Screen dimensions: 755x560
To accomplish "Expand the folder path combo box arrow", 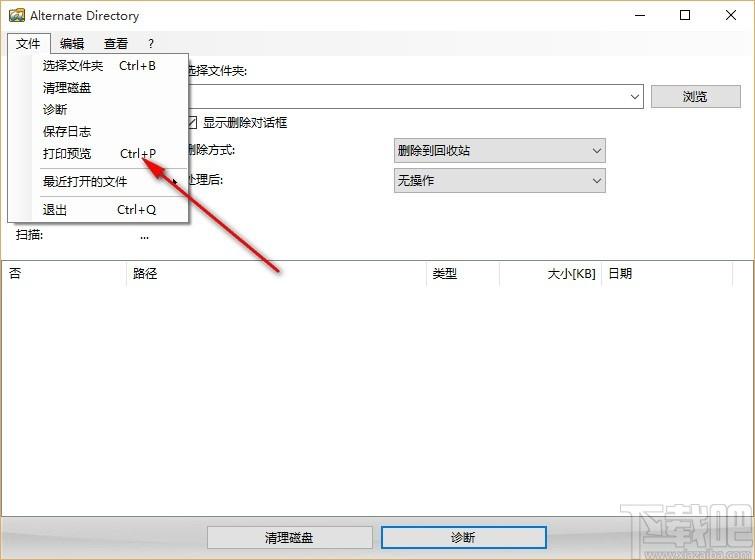I will (x=635, y=97).
